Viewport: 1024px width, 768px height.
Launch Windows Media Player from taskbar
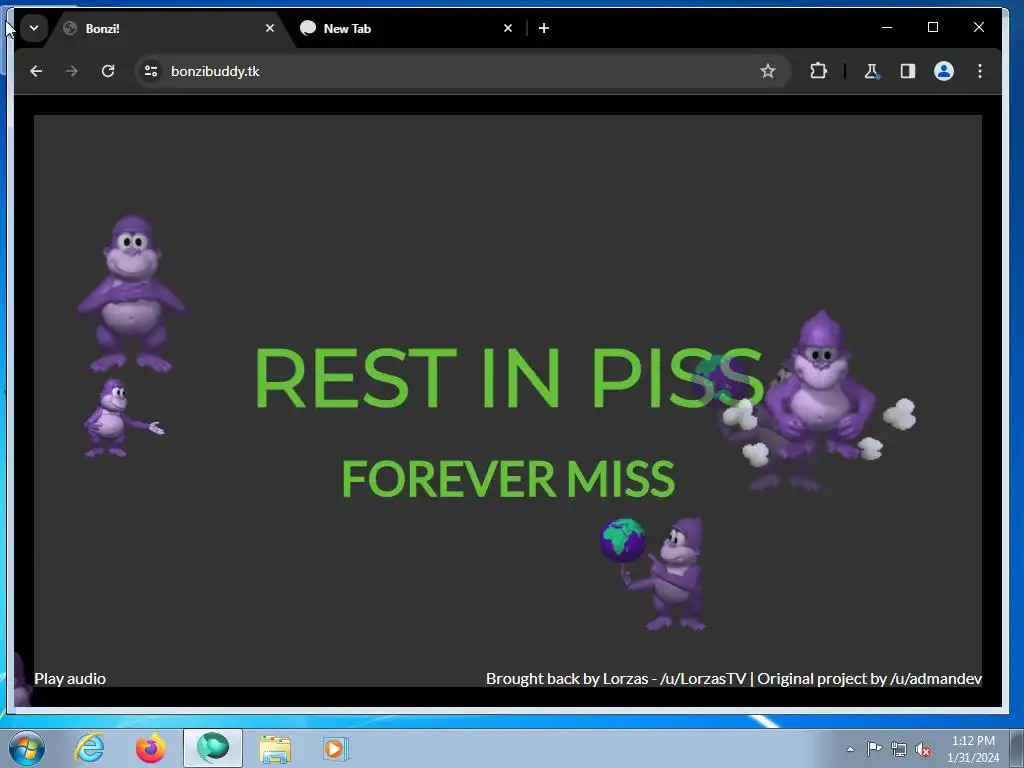click(x=336, y=748)
